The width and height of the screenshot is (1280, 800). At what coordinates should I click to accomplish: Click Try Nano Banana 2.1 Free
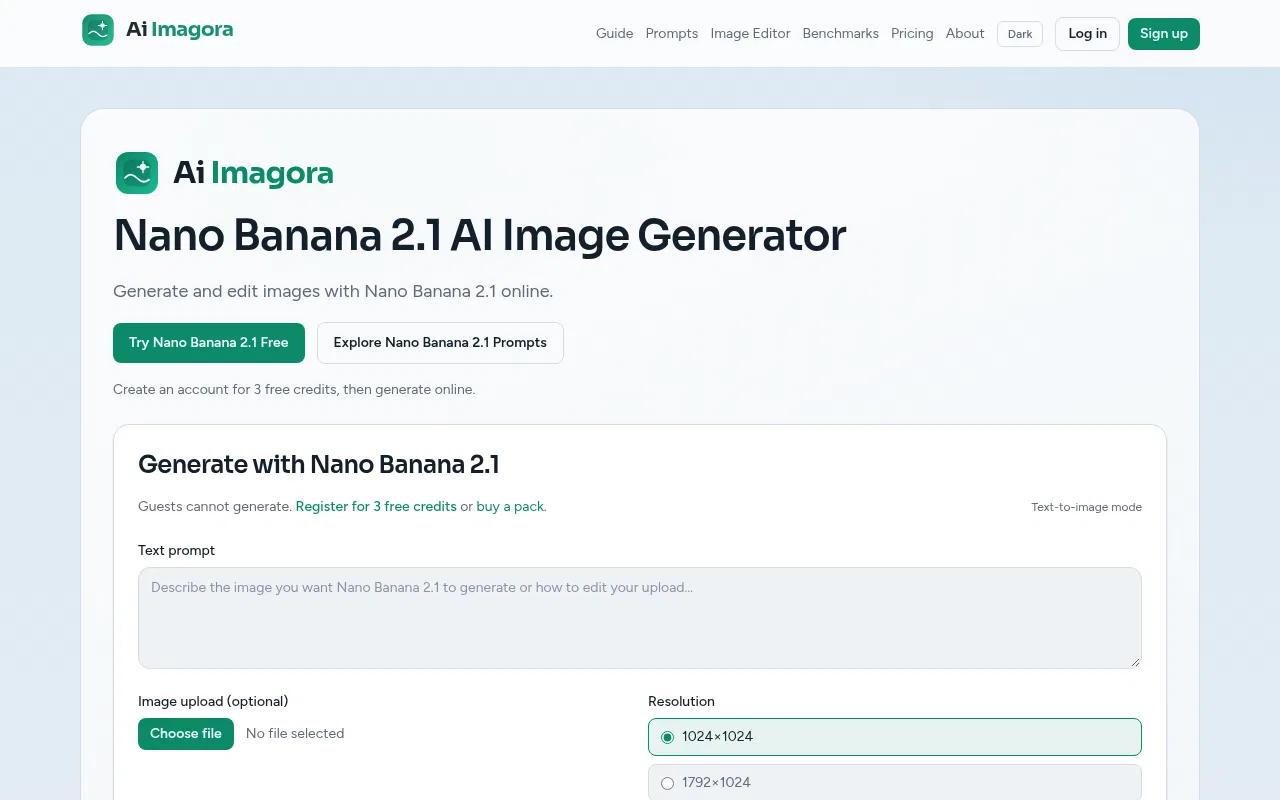[209, 343]
